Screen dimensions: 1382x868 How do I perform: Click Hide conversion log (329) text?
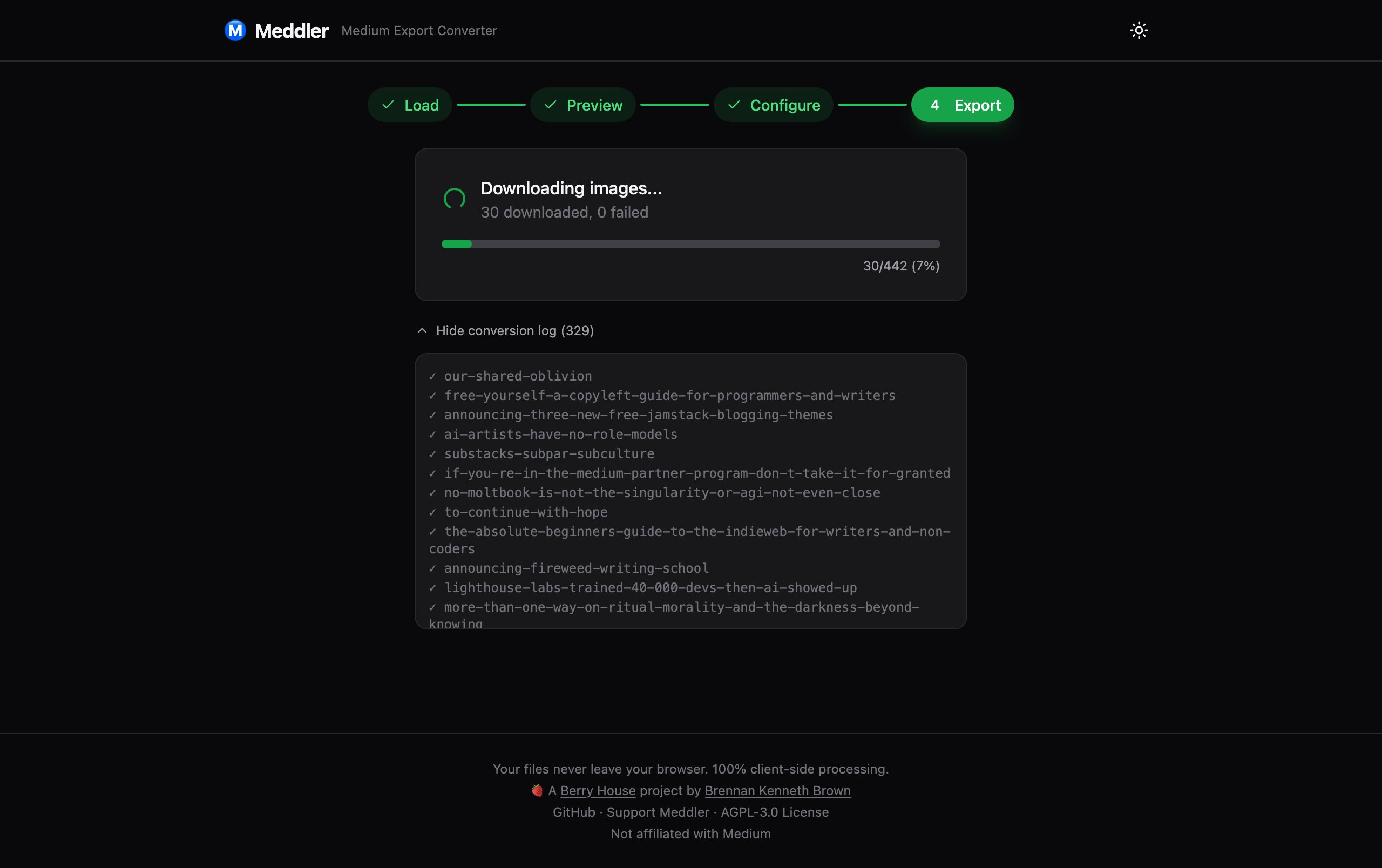click(515, 330)
